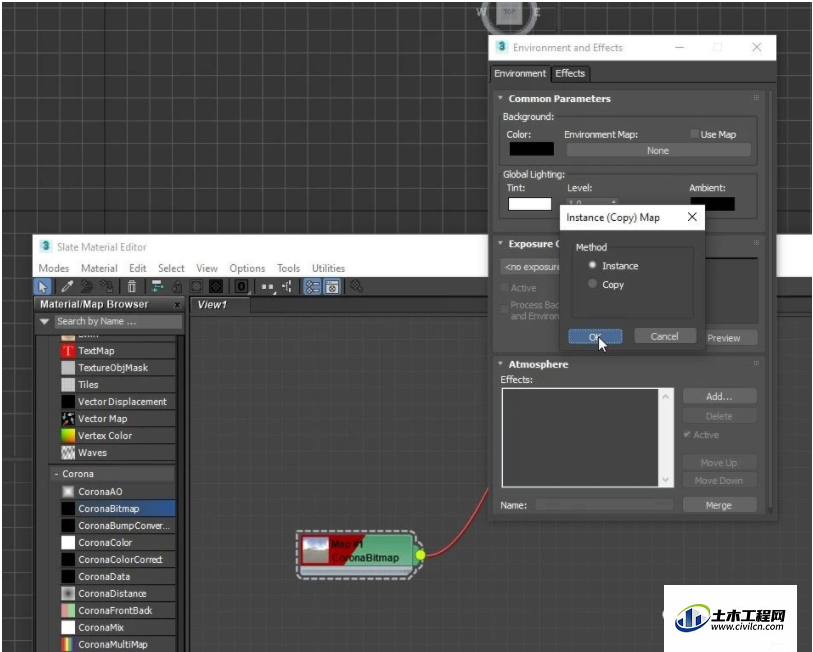This screenshot has height=652, width=813.
Task: Select the TextMap map entry
Action: pyautogui.click(x=118, y=351)
